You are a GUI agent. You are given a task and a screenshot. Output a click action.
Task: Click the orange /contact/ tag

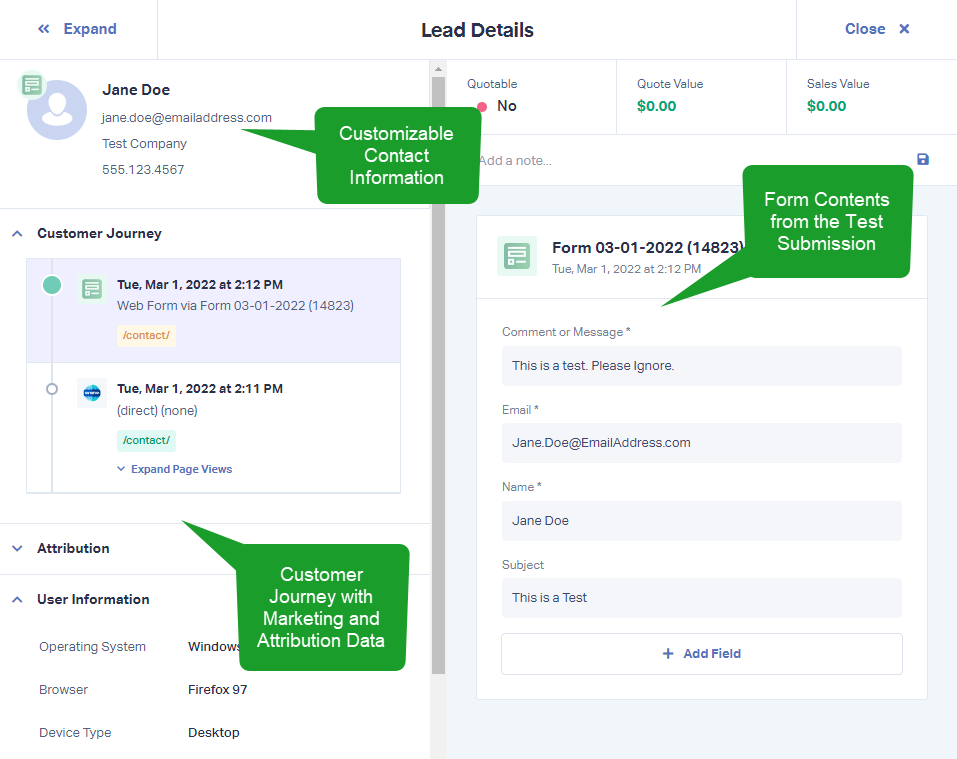(146, 336)
